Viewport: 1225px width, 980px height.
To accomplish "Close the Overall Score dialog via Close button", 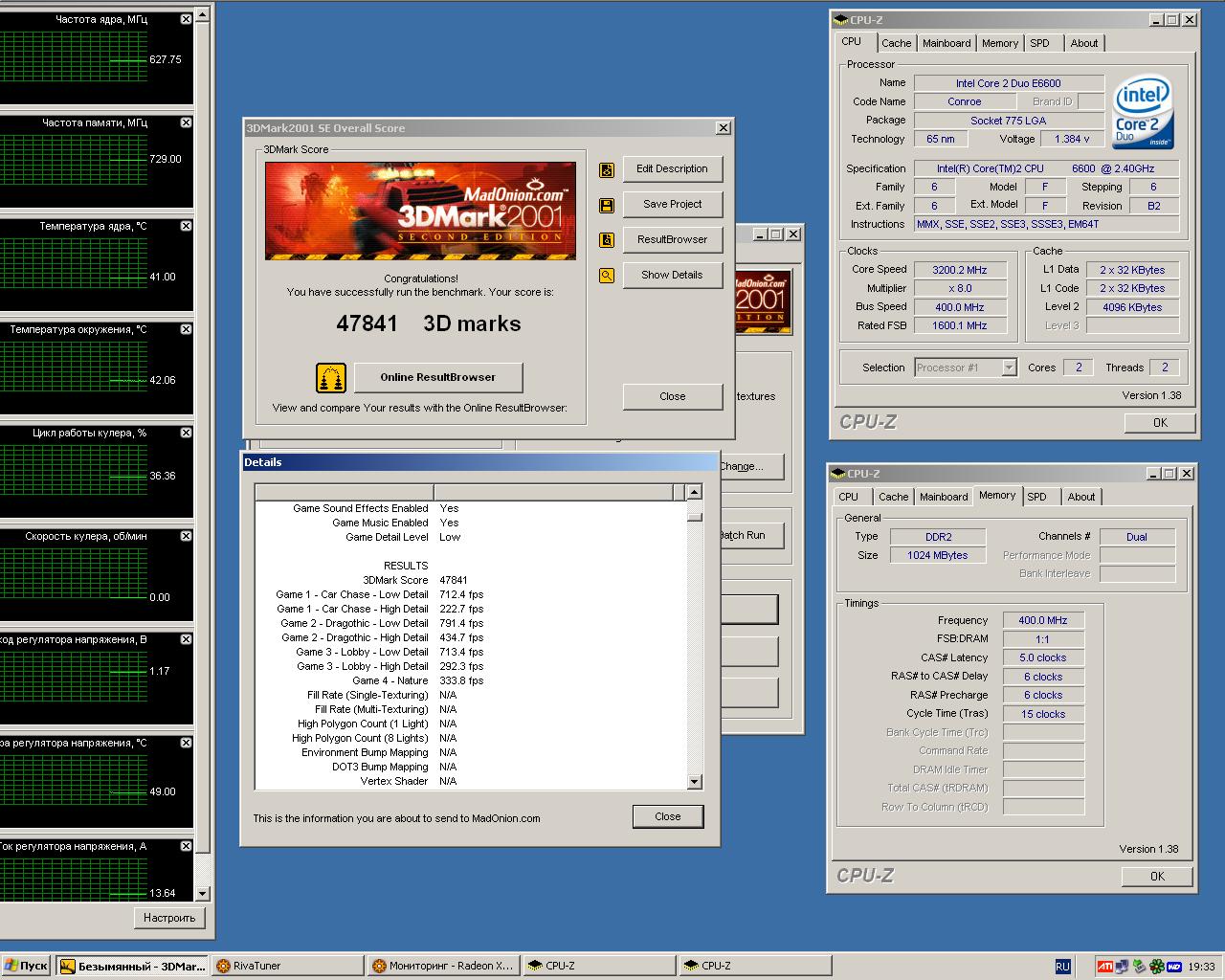I will point(673,396).
